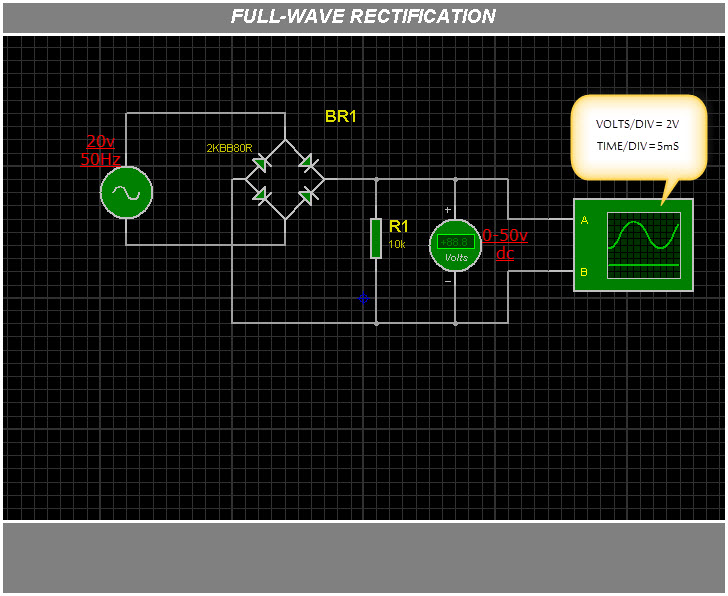Click the red dc label under voltmeter
This screenshot has height=596, width=728.
(x=505, y=254)
